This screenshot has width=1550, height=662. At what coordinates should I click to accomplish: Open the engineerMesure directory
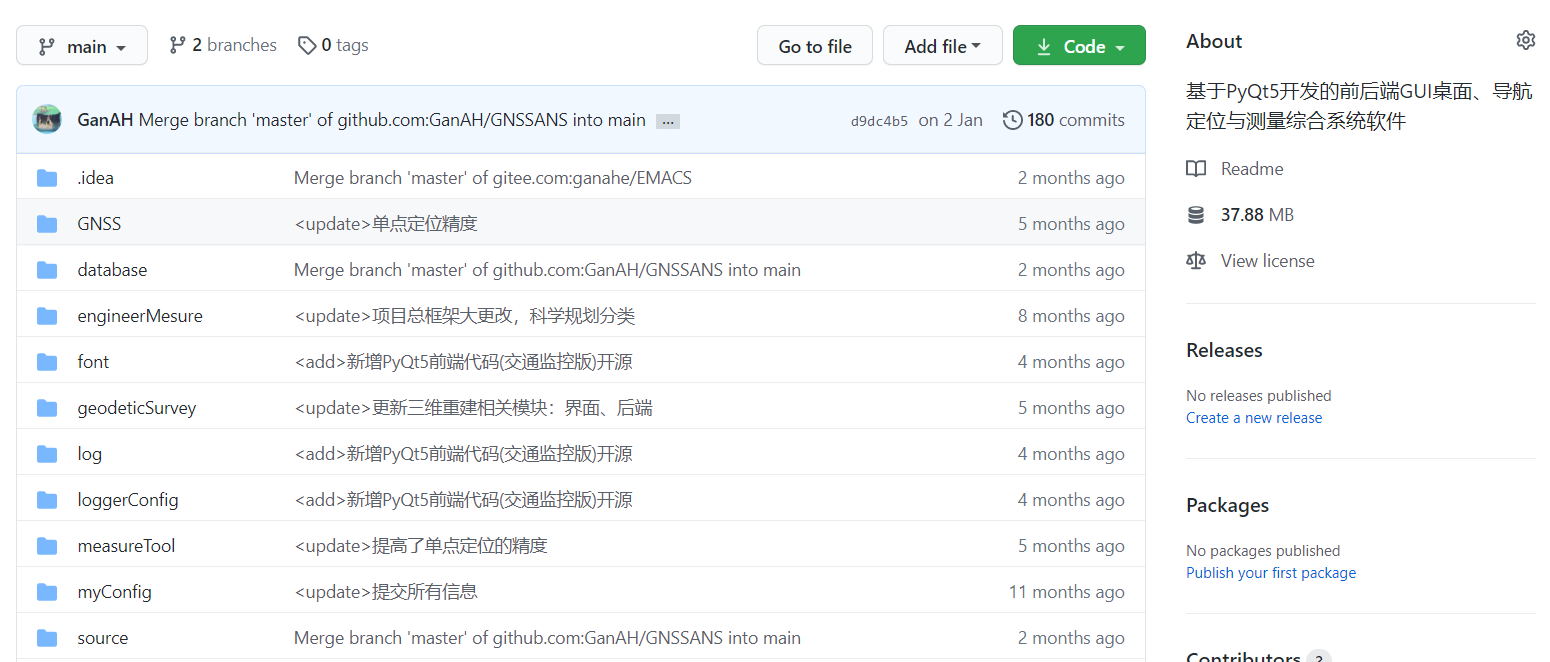(x=140, y=316)
